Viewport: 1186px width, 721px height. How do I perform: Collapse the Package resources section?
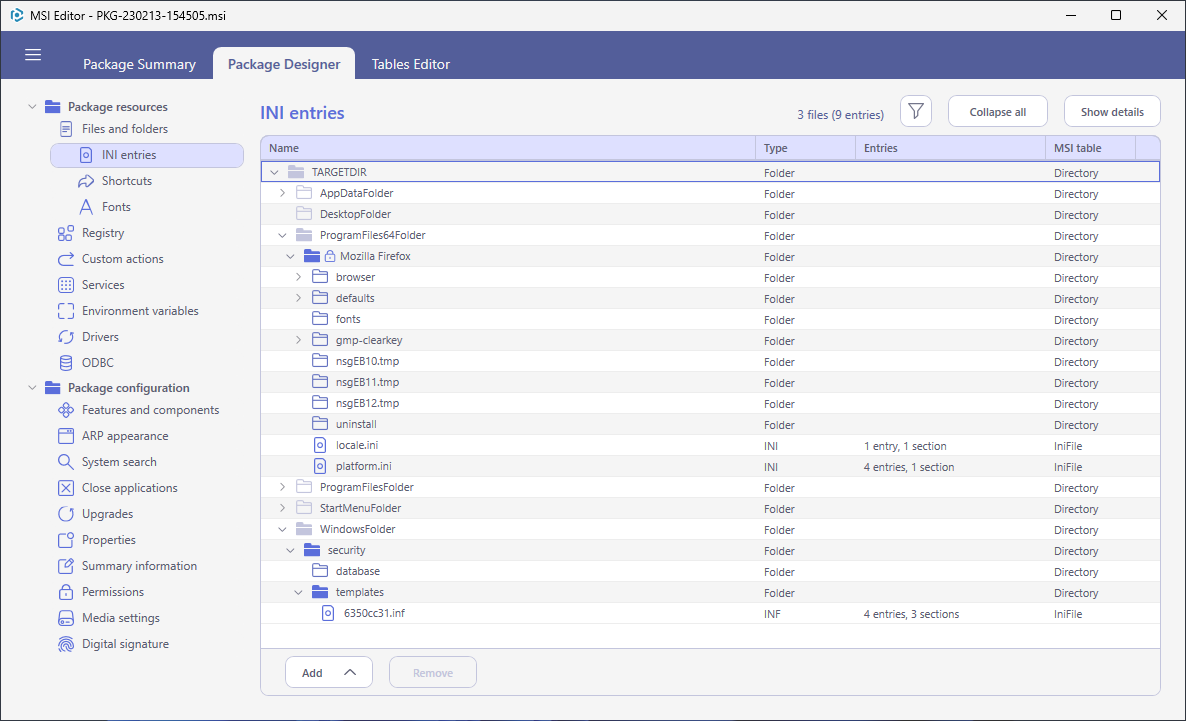pyautogui.click(x=32, y=107)
